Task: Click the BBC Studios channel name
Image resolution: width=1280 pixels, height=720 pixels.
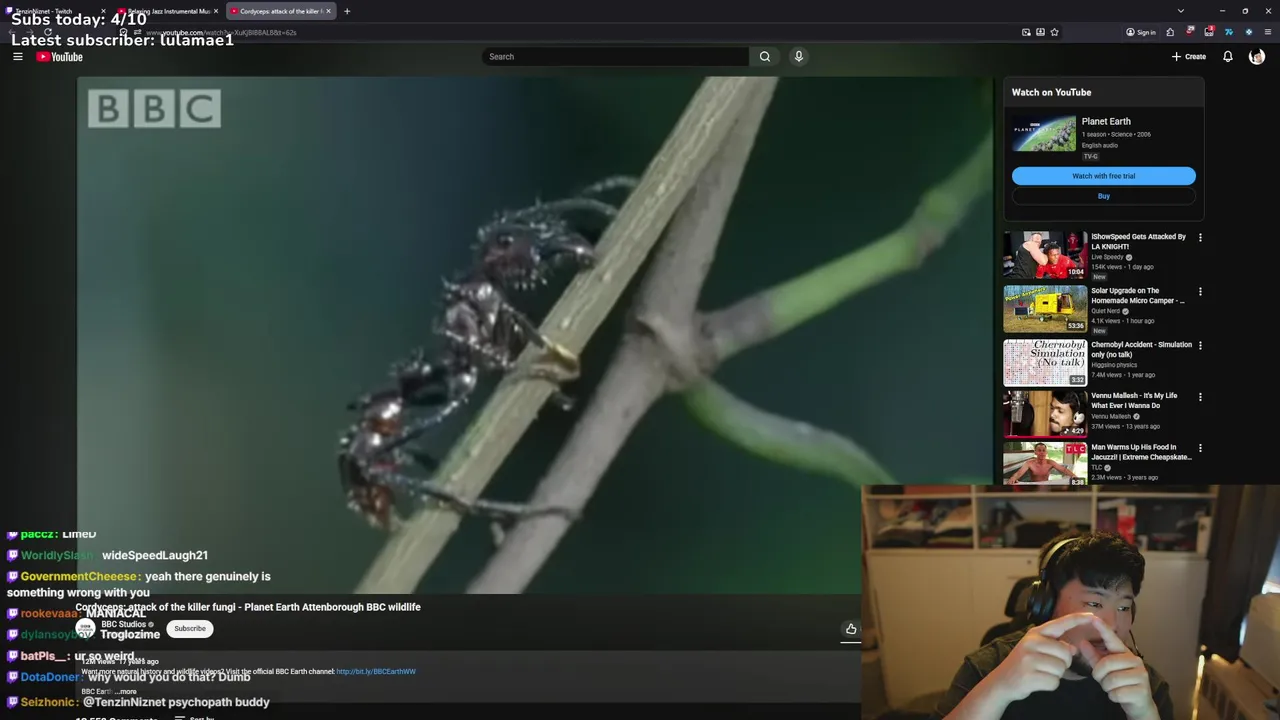Action: click(x=124, y=624)
